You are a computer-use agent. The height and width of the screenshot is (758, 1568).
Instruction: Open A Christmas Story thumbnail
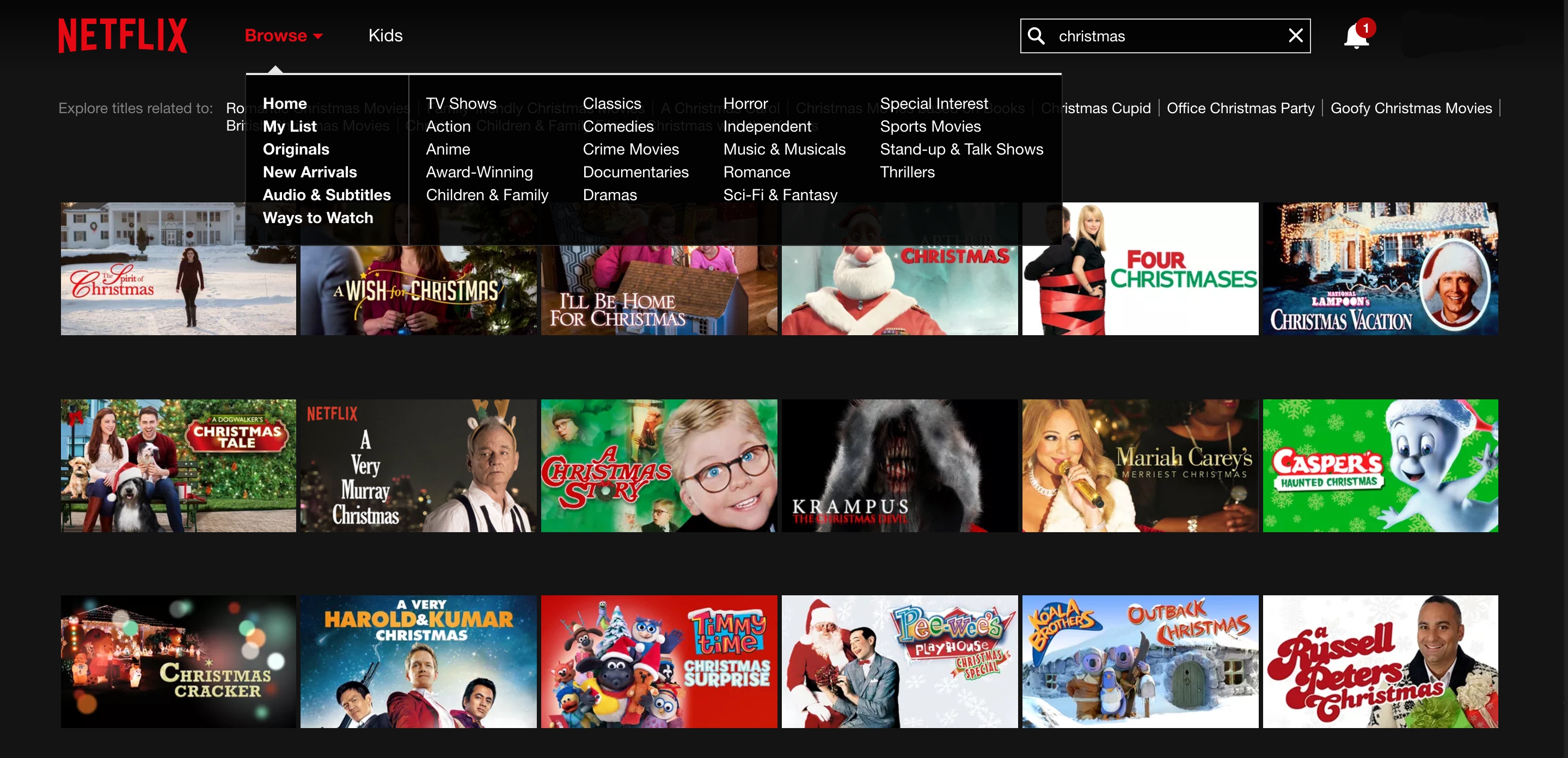click(659, 465)
